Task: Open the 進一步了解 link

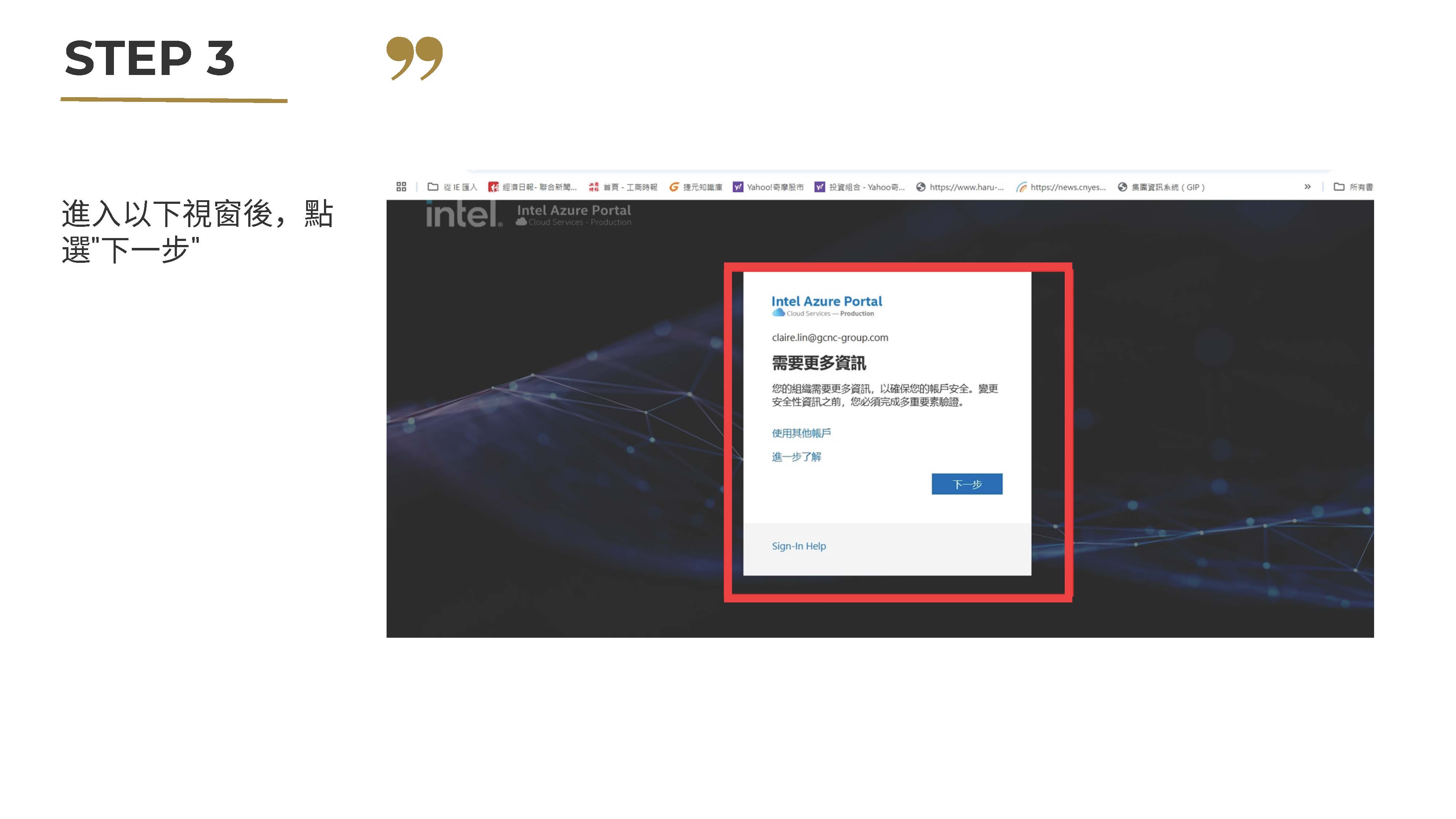Action: (x=796, y=457)
